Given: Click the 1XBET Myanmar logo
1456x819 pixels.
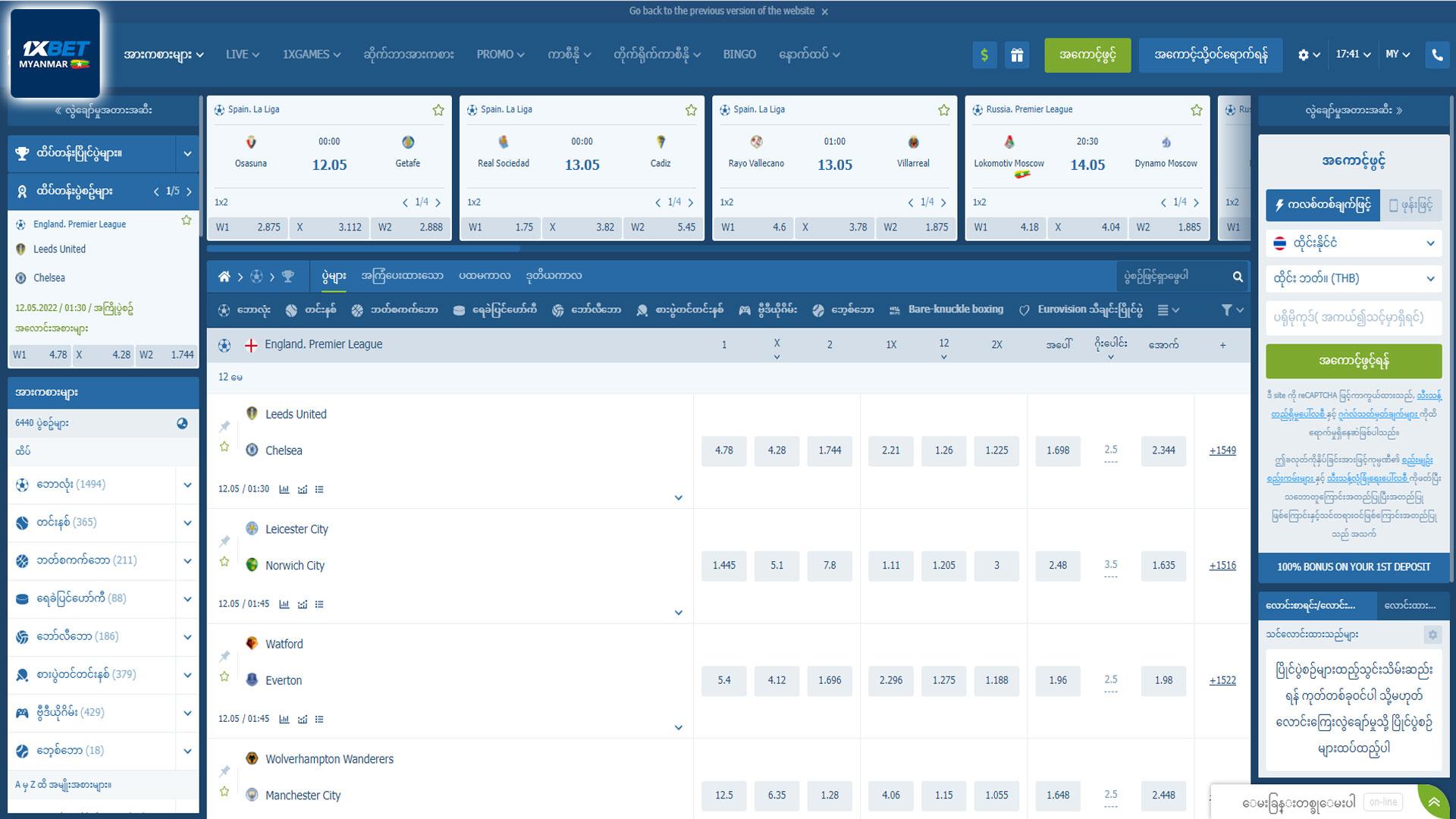Looking at the screenshot, I should coord(55,54).
